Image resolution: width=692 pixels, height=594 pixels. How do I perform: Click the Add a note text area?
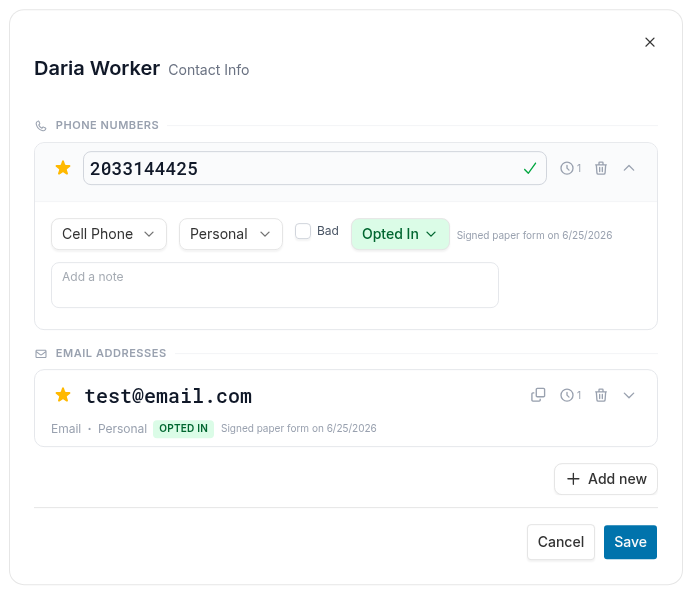pos(275,285)
